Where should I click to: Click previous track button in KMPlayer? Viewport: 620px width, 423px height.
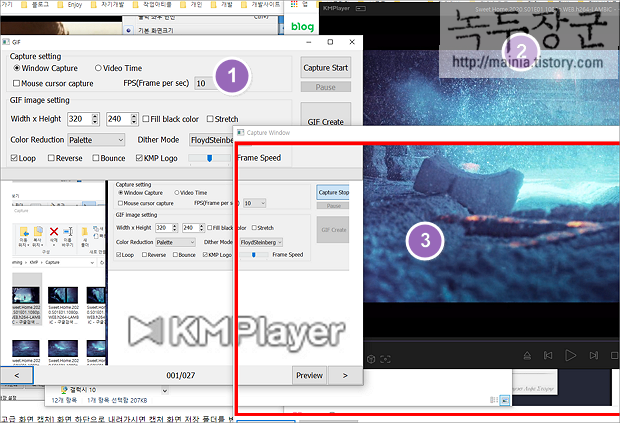548,355
